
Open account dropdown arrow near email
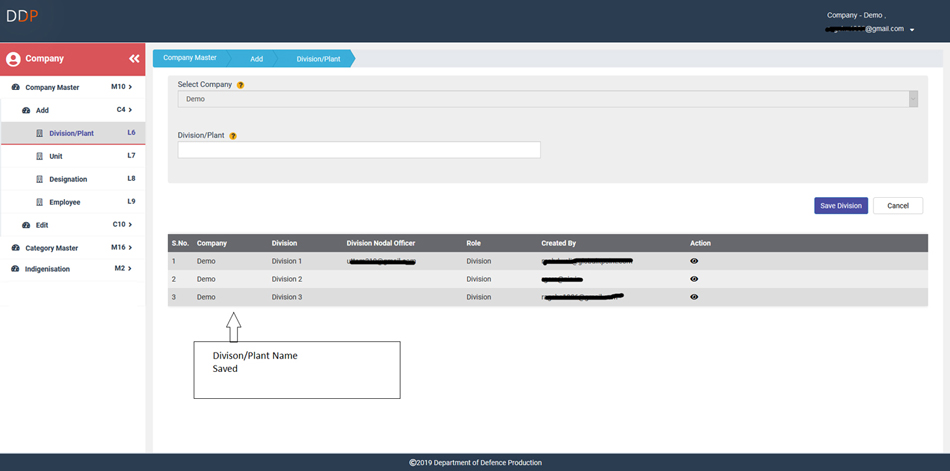coord(912,30)
